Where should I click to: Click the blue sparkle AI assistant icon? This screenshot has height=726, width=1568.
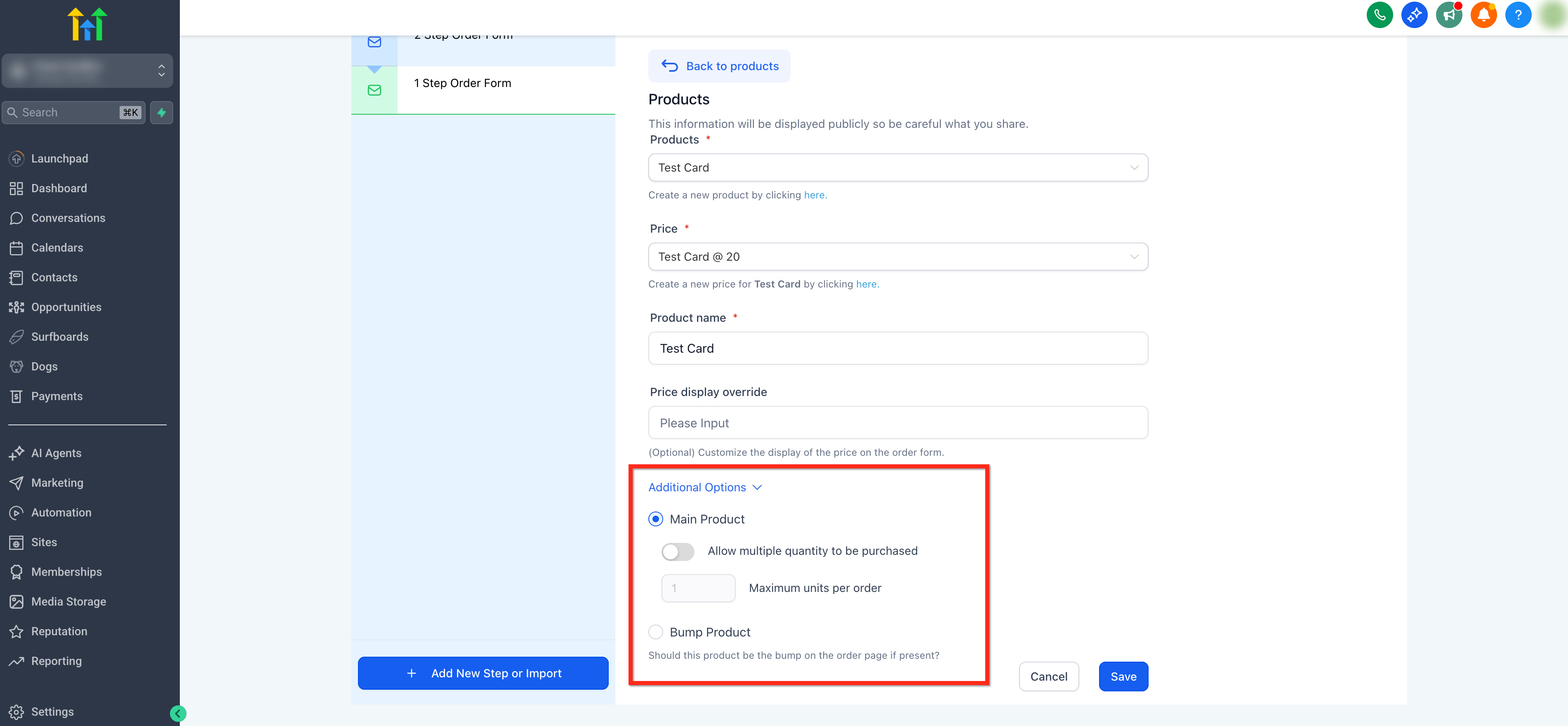[x=1413, y=14]
